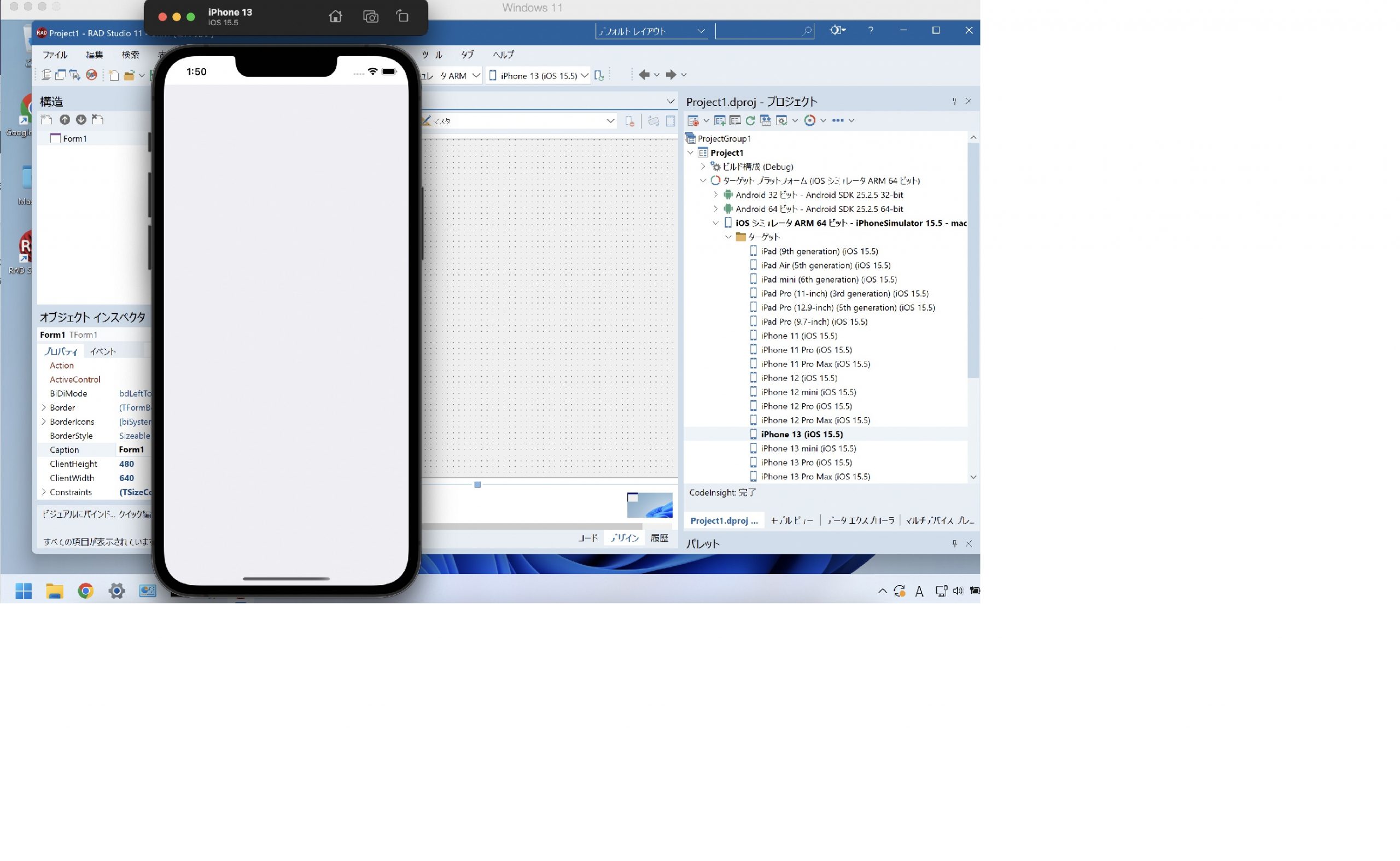Click the help question mark icon
The image size is (1400, 861).
(x=871, y=30)
